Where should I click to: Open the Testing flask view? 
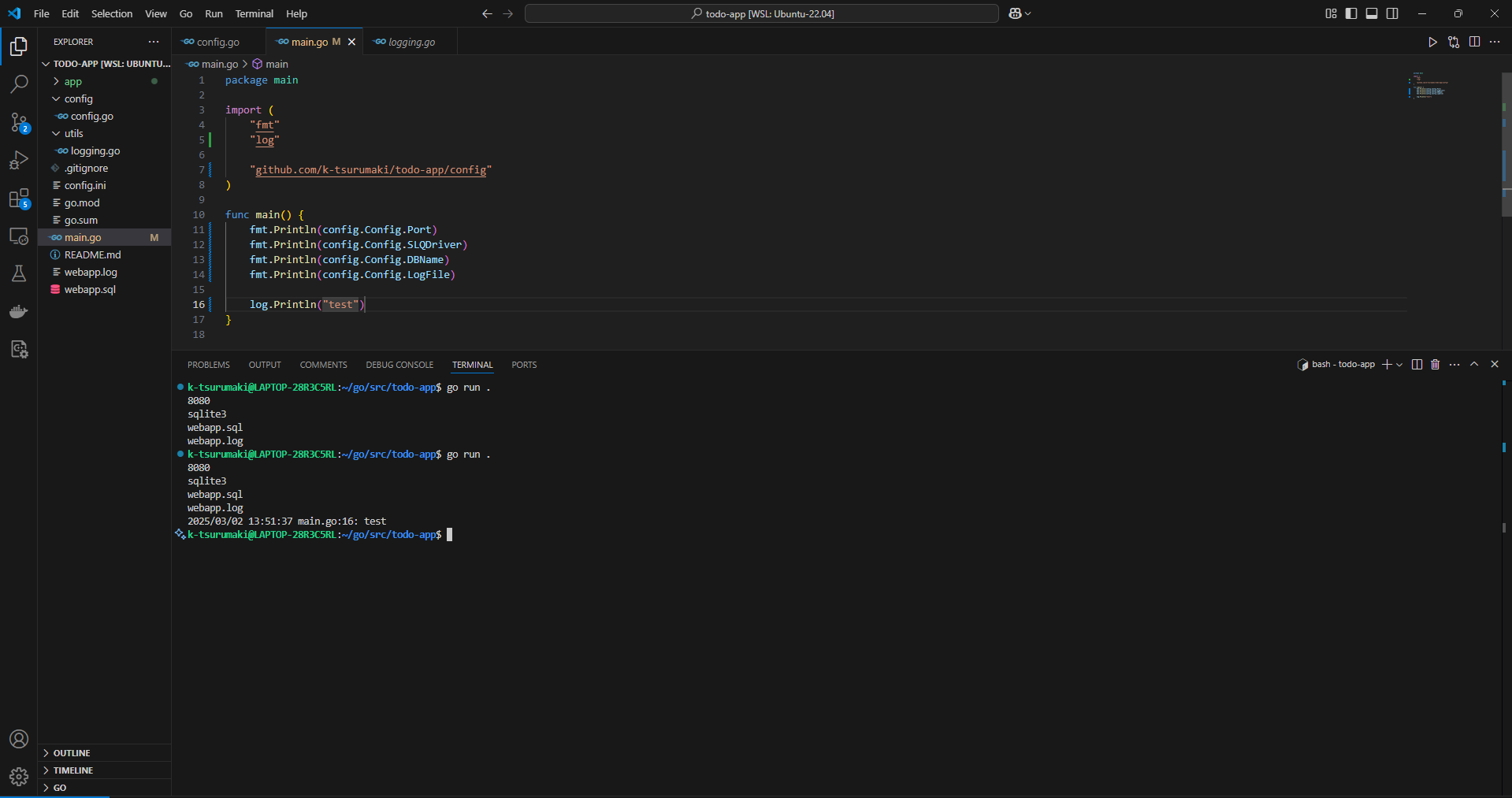point(19,273)
